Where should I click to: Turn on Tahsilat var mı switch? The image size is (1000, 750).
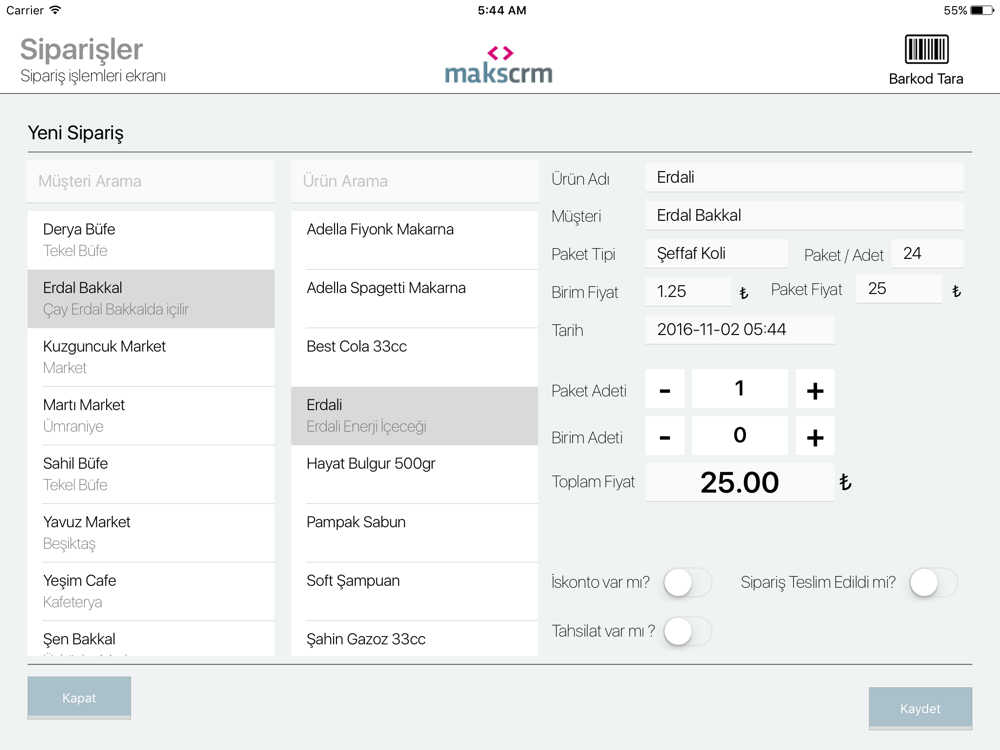click(x=688, y=631)
